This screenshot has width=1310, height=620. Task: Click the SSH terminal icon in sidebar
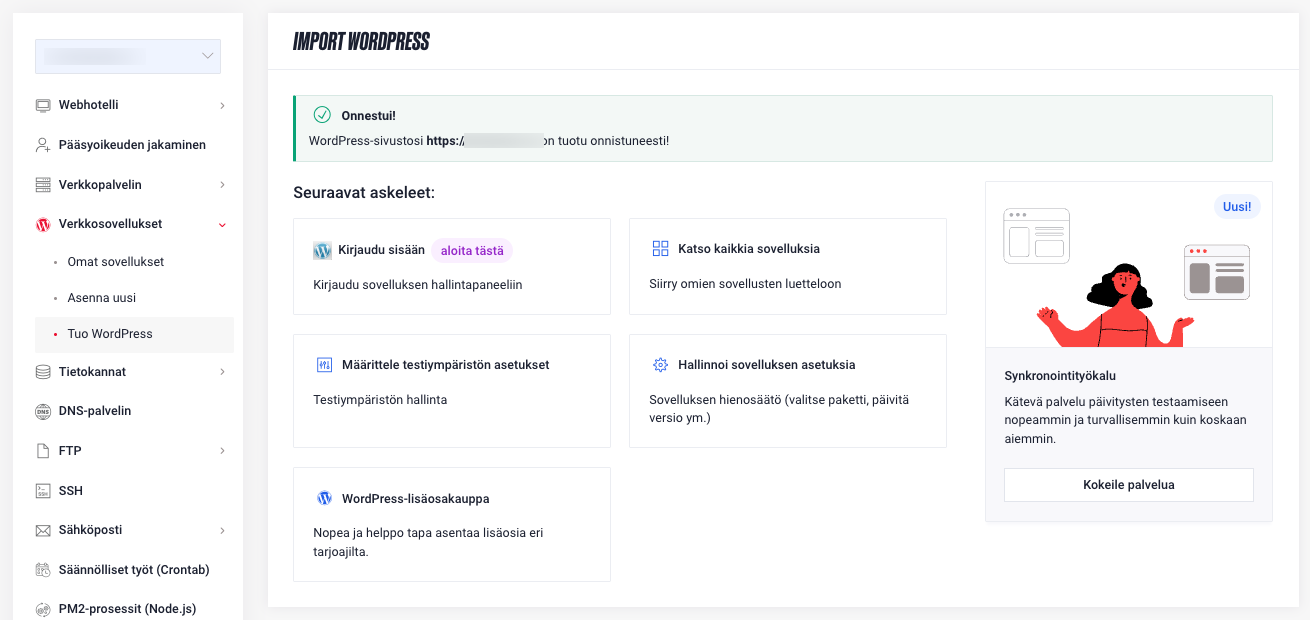pos(43,491)
